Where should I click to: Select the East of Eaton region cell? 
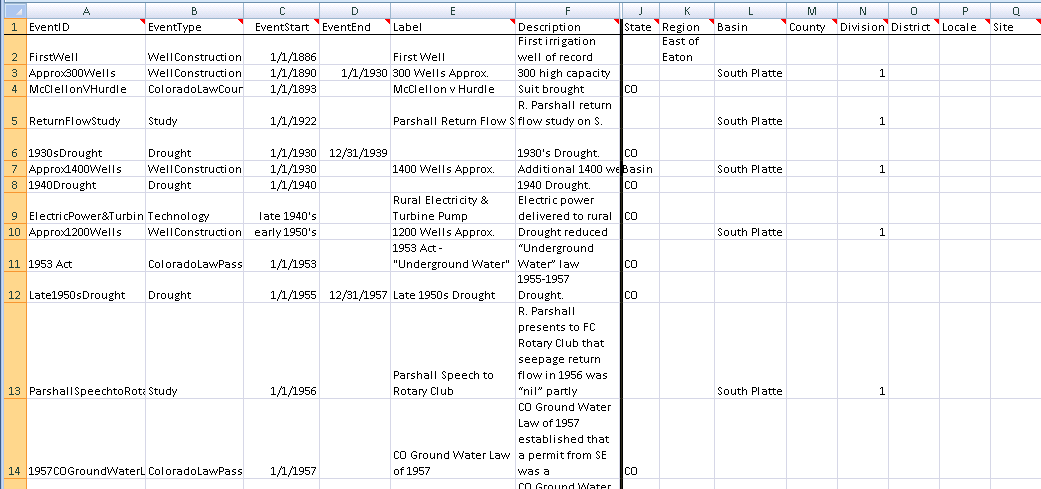coord(687,50)
